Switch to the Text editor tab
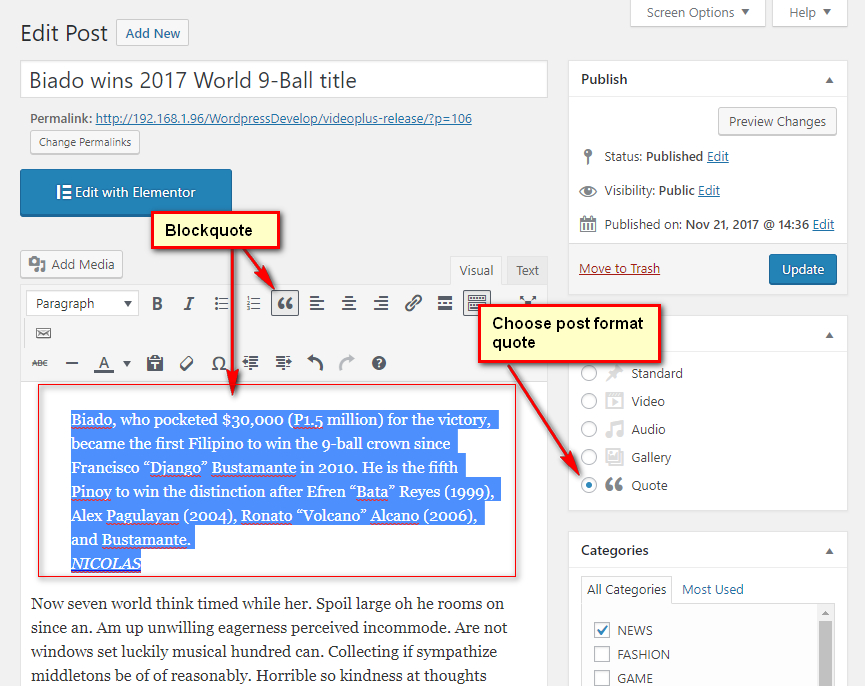 527,270
